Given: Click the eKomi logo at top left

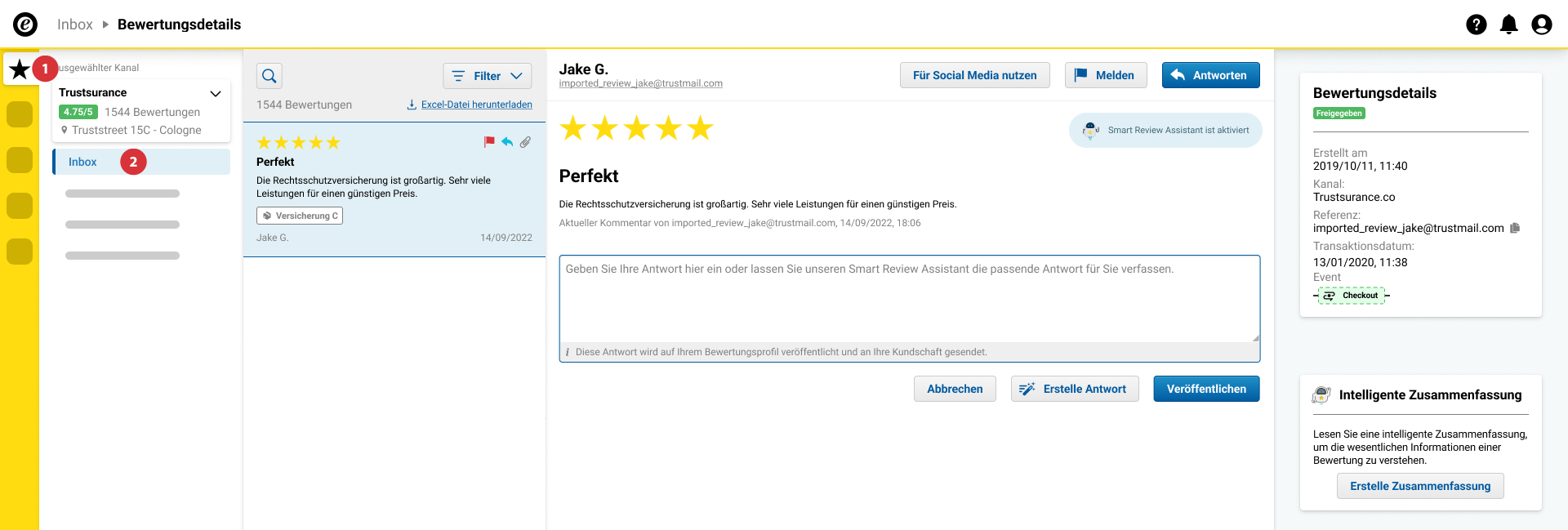Looking at the screenshot, I should (25, 24).
